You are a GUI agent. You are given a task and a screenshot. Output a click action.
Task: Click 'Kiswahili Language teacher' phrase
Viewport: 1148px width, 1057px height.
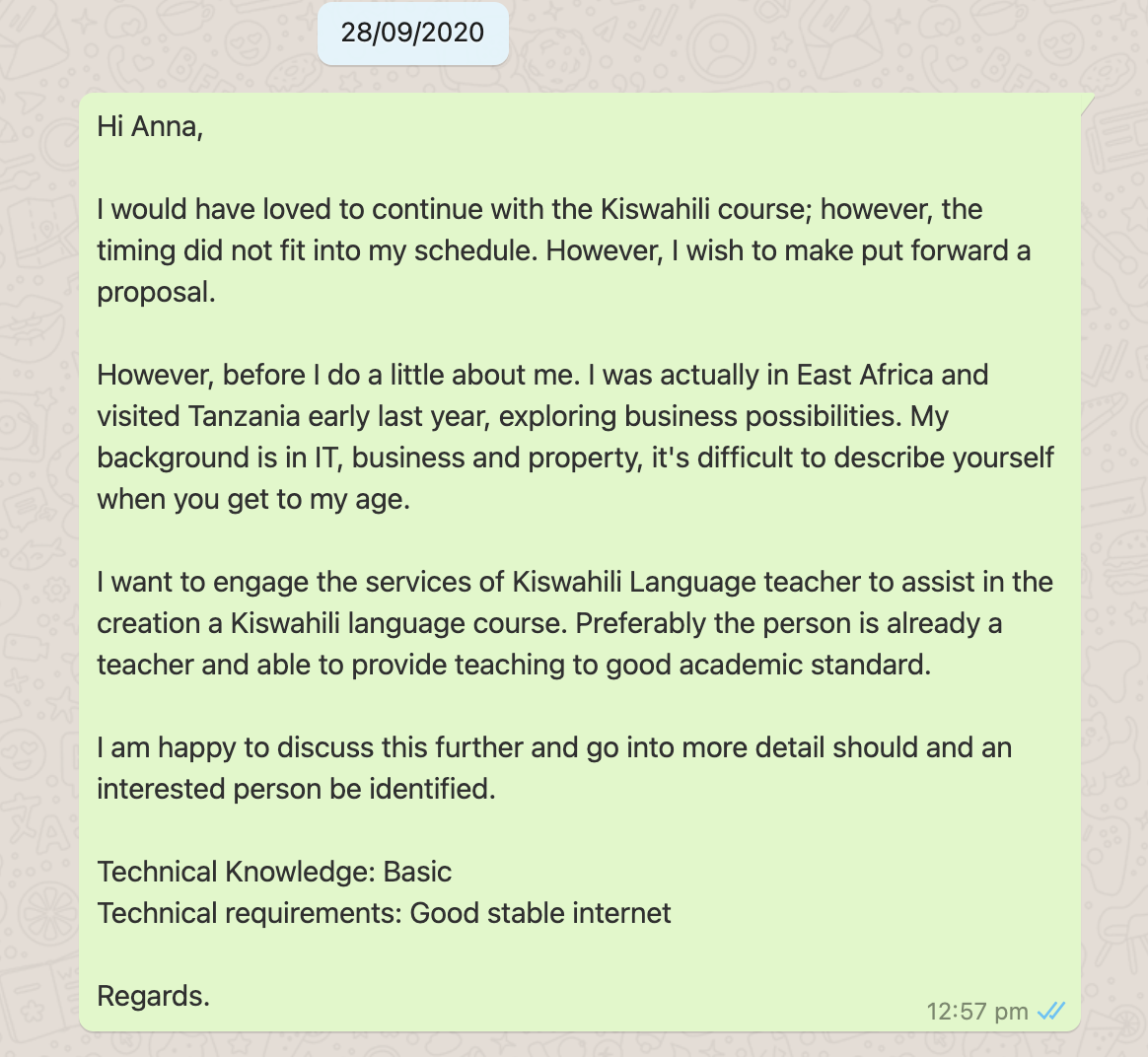tap(686, 582)
